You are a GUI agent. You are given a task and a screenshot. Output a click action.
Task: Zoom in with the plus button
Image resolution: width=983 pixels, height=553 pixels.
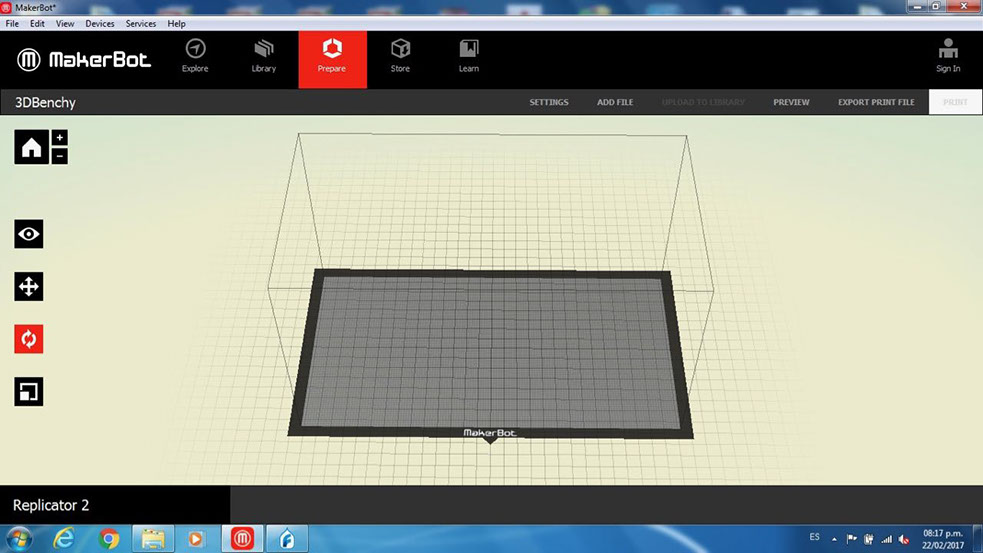tap(60, 137)
